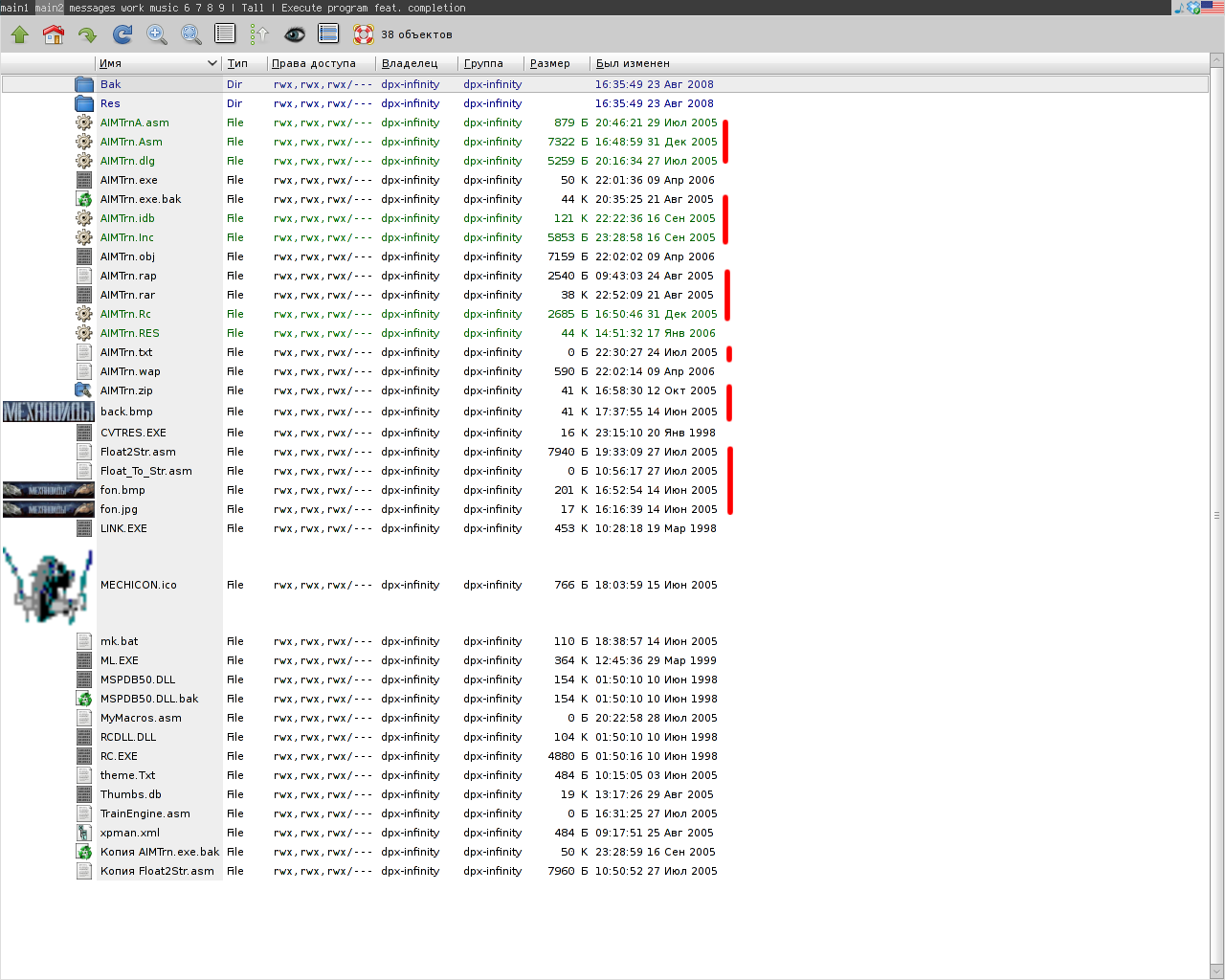Click the lifebuoy help icon

364,35
